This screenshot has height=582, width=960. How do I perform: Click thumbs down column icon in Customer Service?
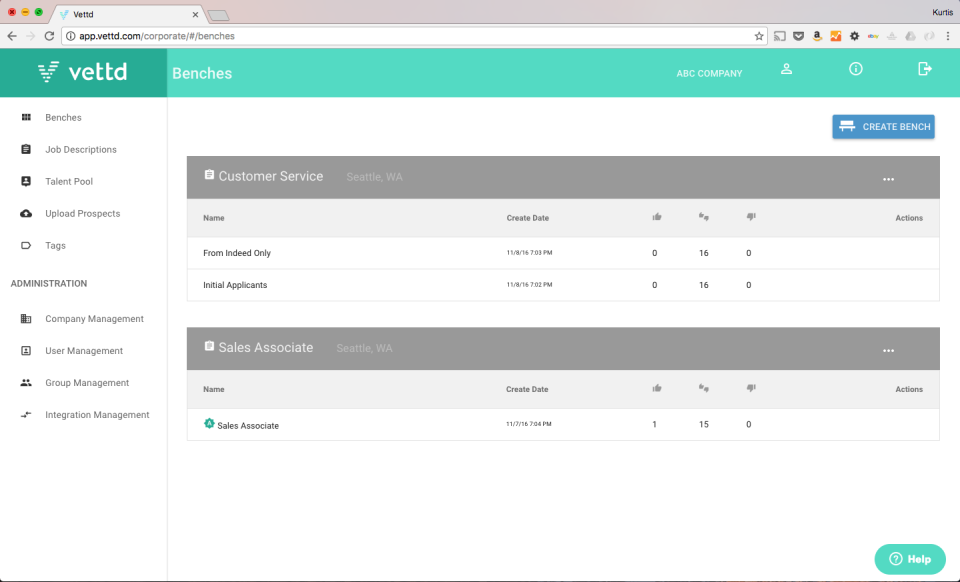pos(751,217)
